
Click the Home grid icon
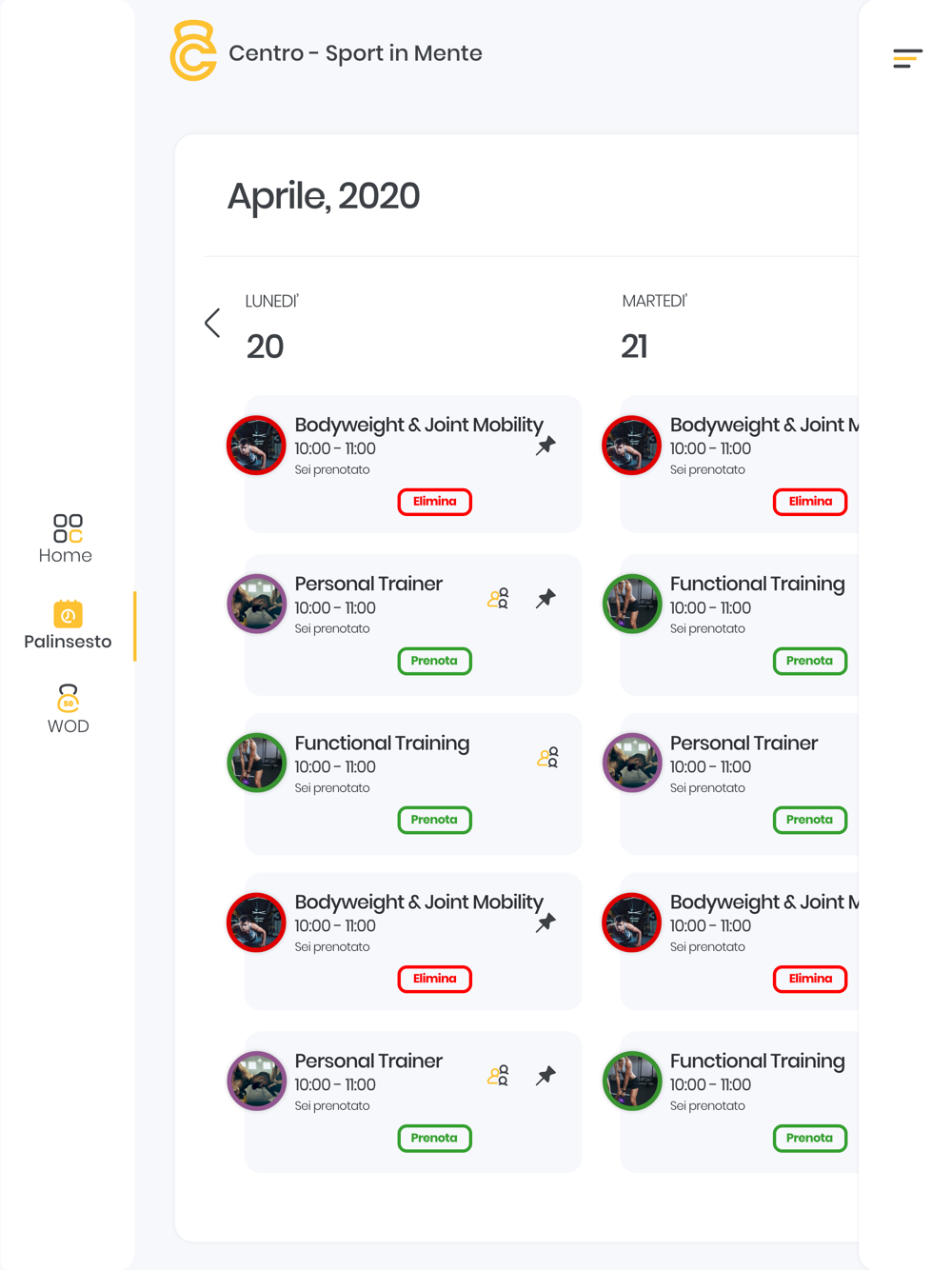68,528
